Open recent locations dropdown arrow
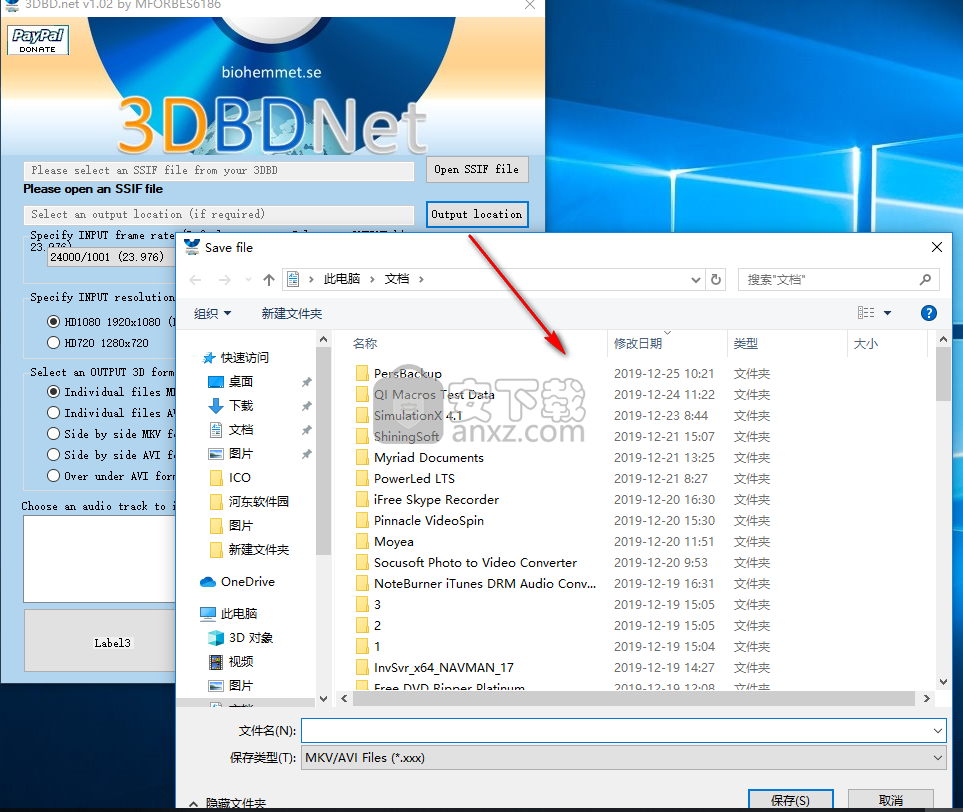The image size is (963, 812). (x=248, y=279)
